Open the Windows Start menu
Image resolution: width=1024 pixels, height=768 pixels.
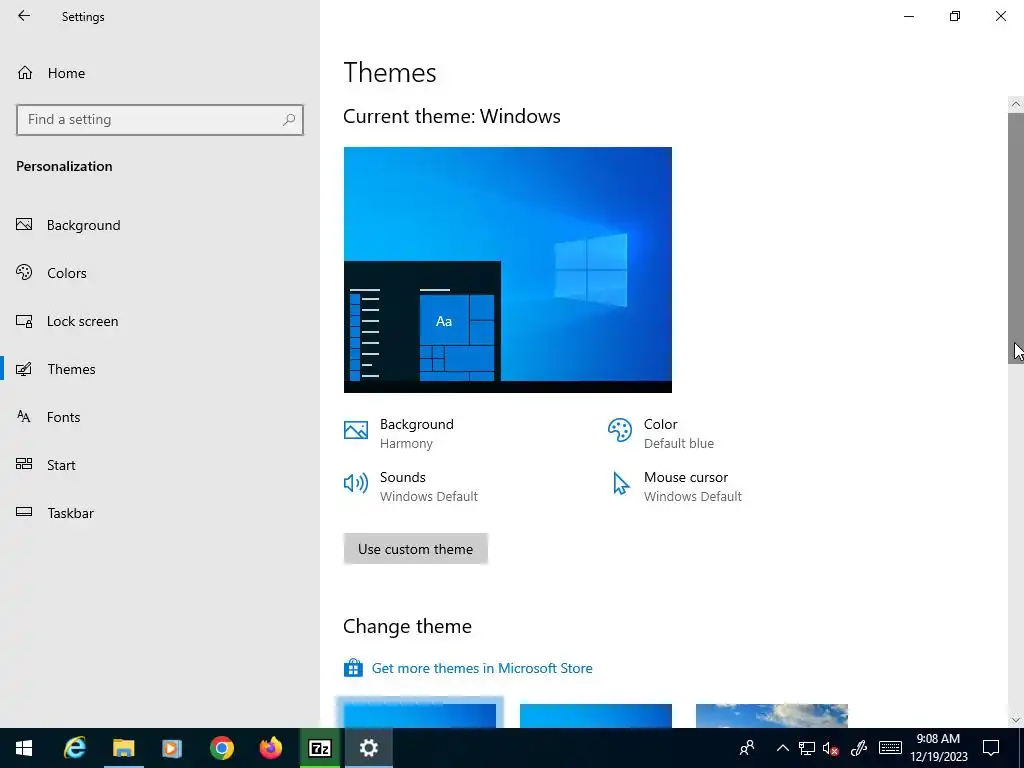point(24,748)
